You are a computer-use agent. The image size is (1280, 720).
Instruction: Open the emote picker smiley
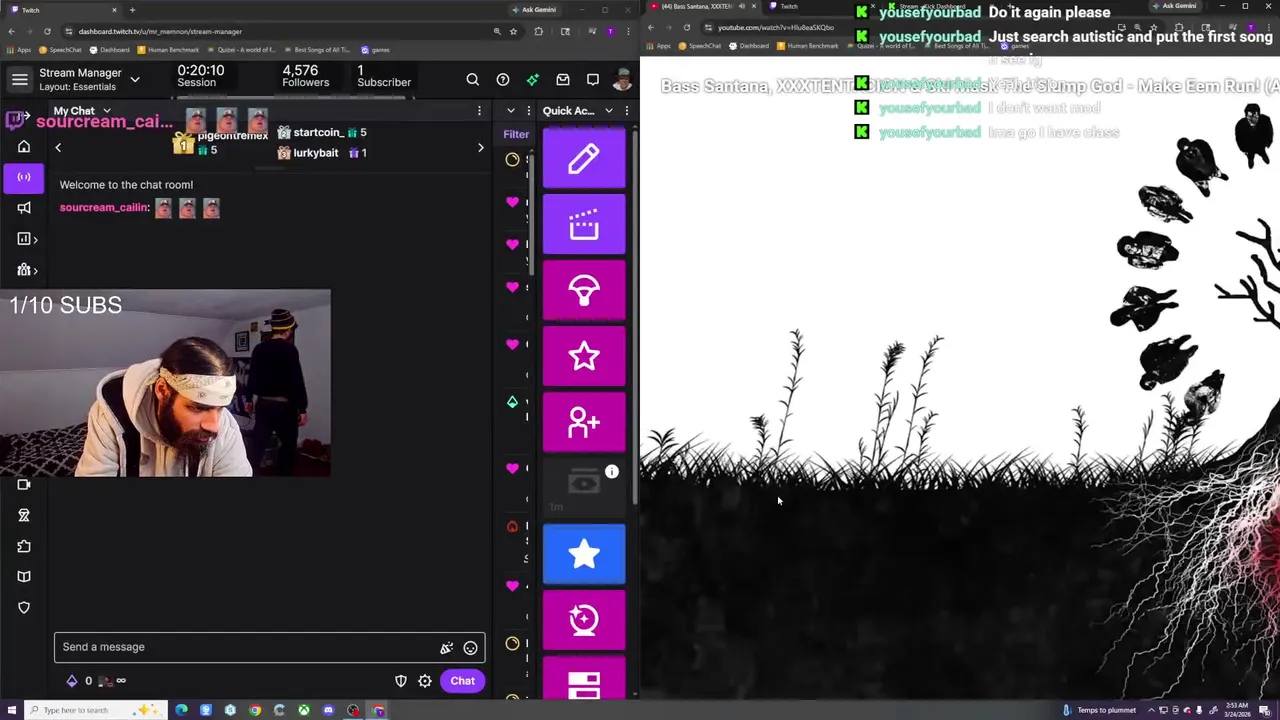point(470,648)
